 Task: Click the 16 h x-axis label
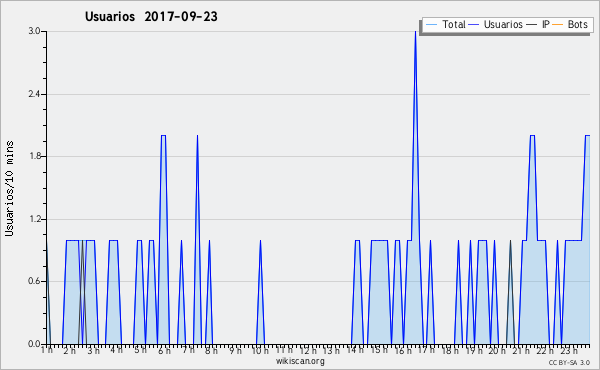point(403,350)
